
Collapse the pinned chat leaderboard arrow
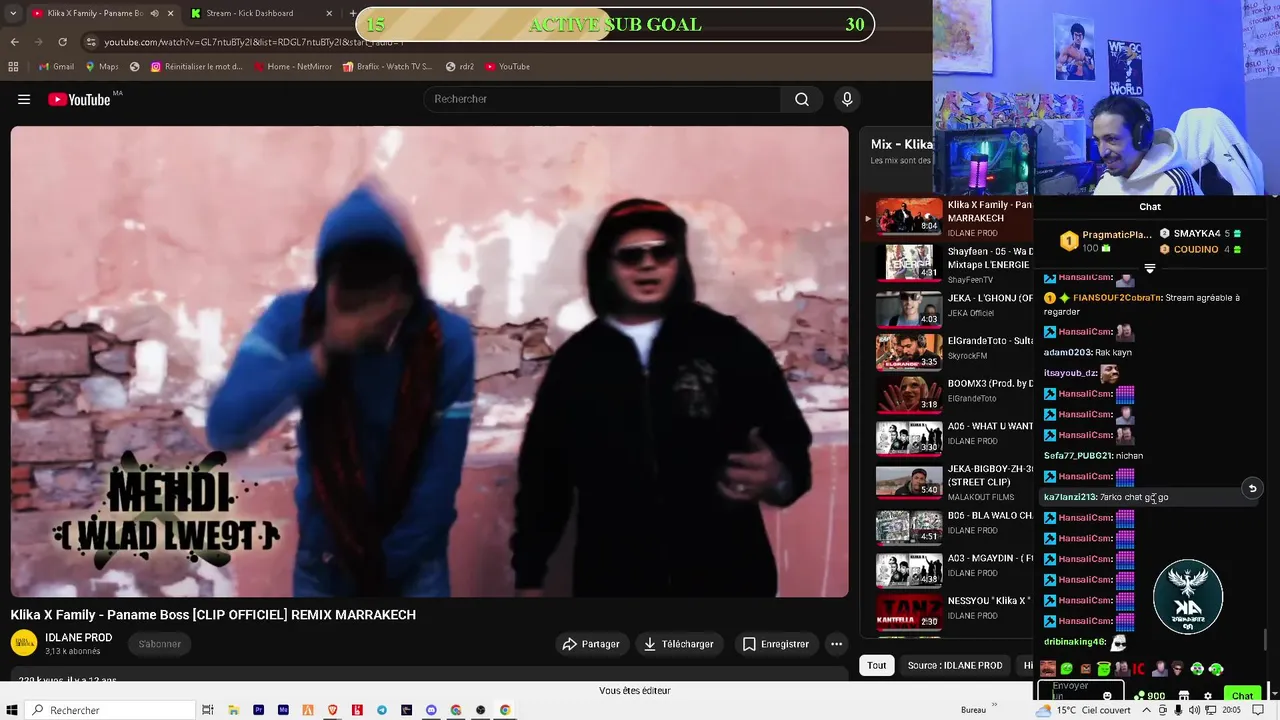click(x=1150, y=268)
